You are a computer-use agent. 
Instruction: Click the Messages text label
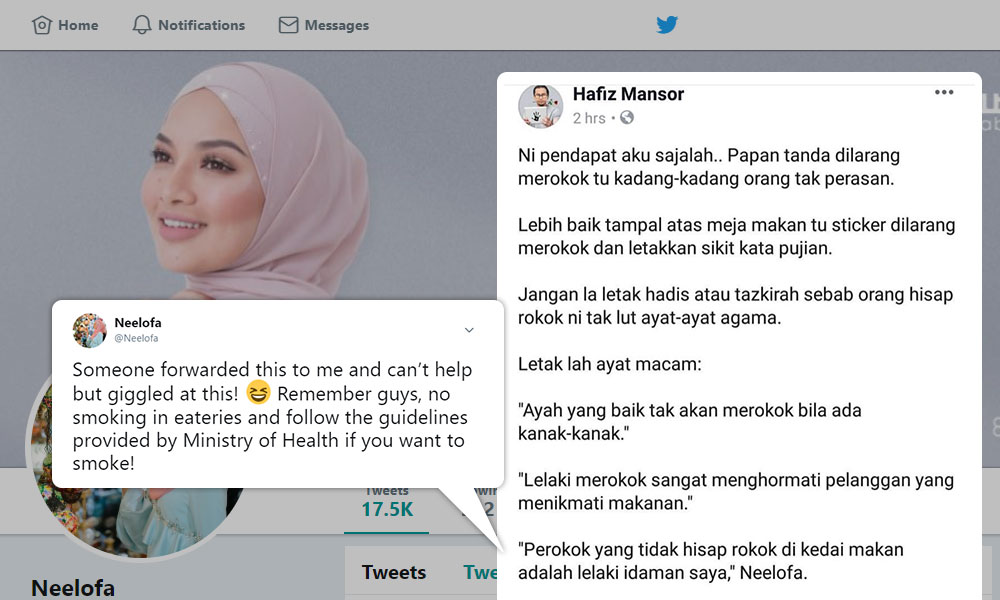pyautogui.click(x=337, y=26)
